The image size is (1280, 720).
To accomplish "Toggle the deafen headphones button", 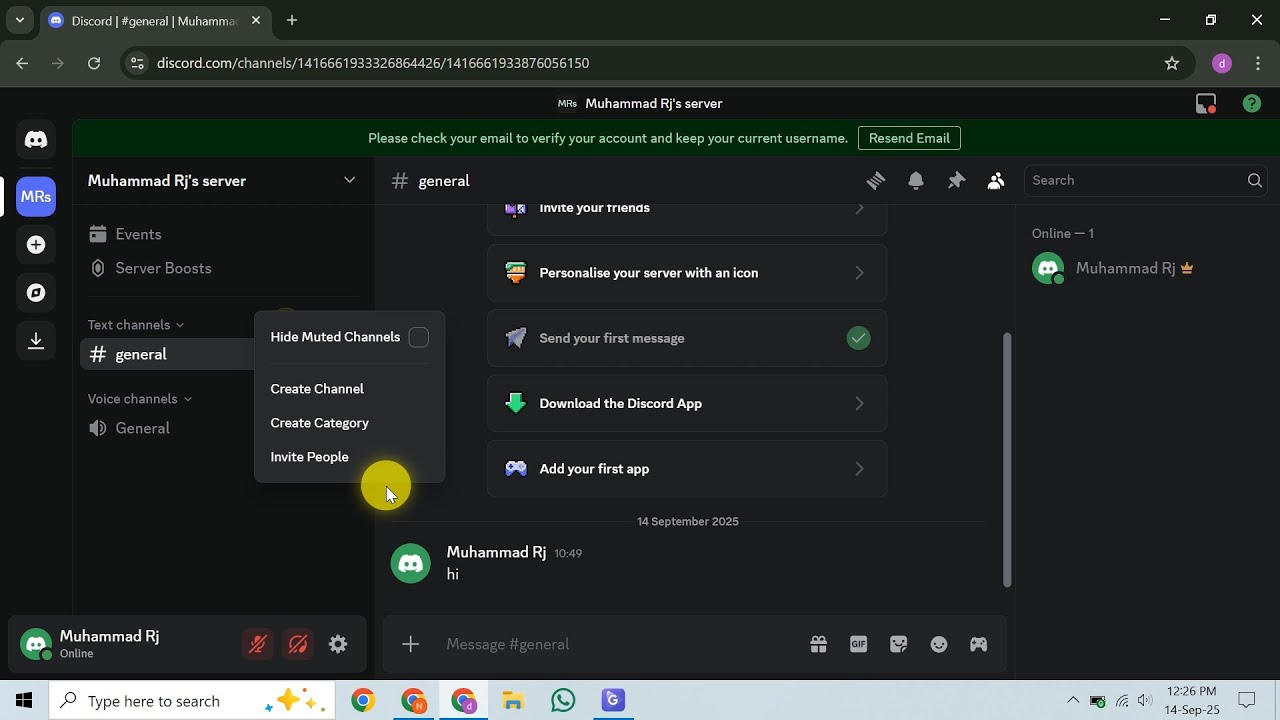I will pyautogui.click(x=298, y=644).
